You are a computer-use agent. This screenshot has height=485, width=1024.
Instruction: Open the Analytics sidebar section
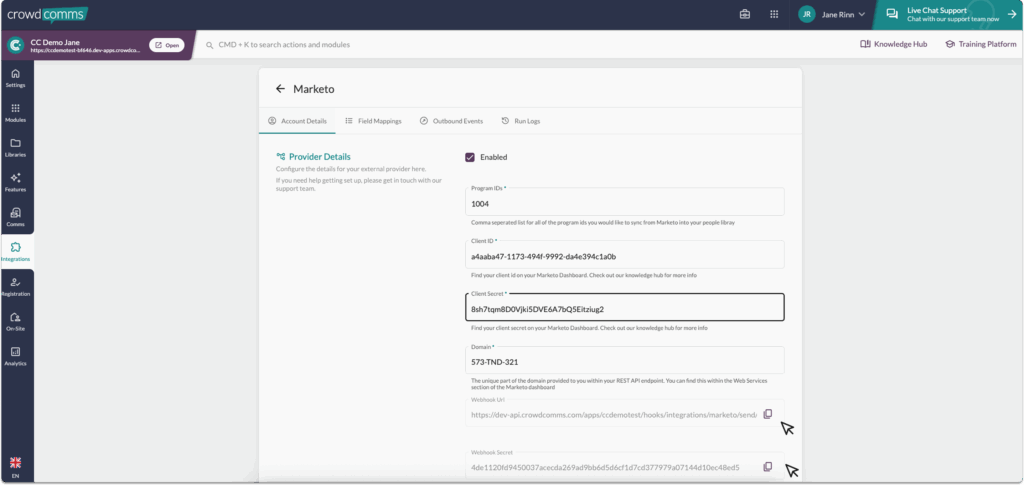tap(16, 356)
